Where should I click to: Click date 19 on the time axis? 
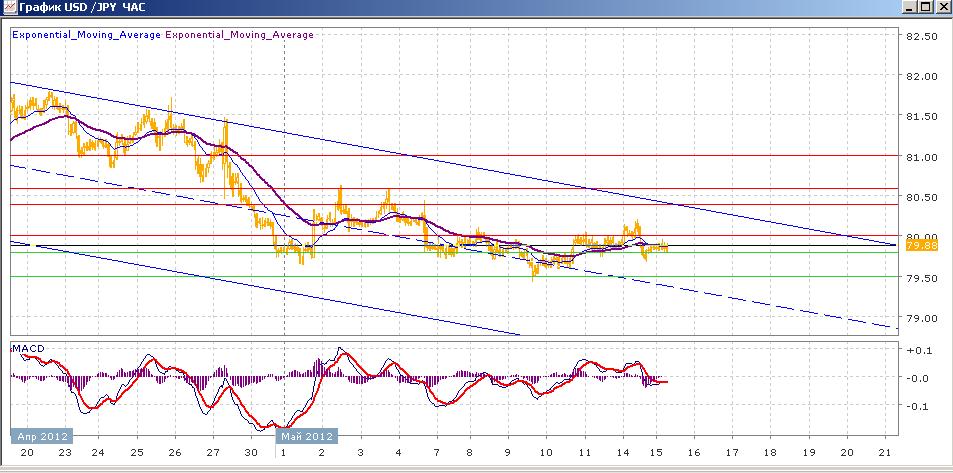(808, 453)
